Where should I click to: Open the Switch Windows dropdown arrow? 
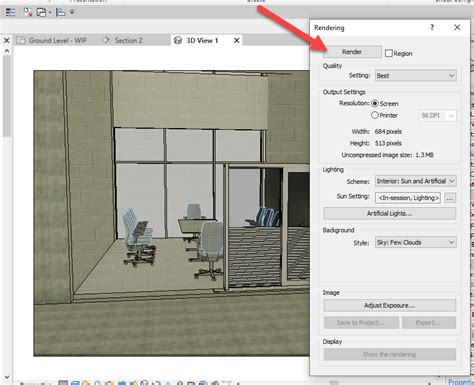click(50, 13)
